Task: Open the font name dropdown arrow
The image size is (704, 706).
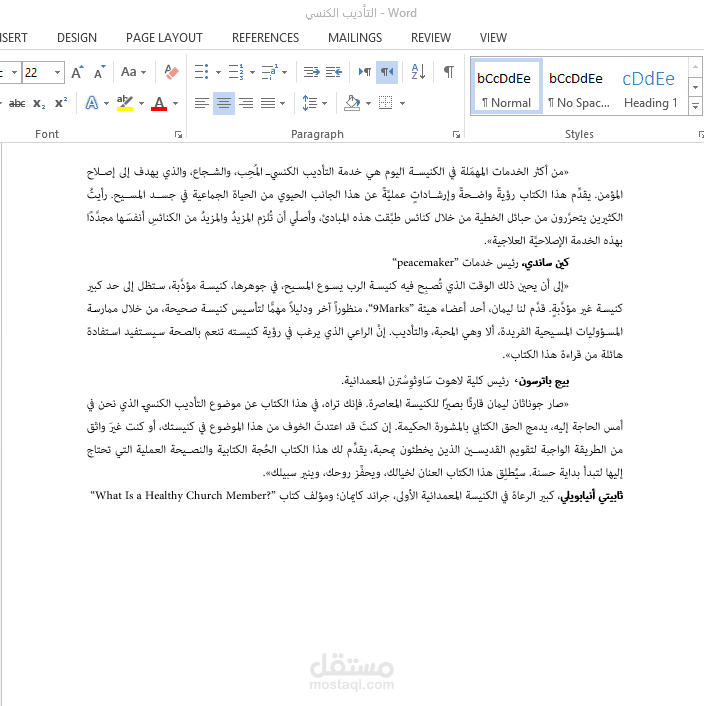Action: [x=14, y=72]
